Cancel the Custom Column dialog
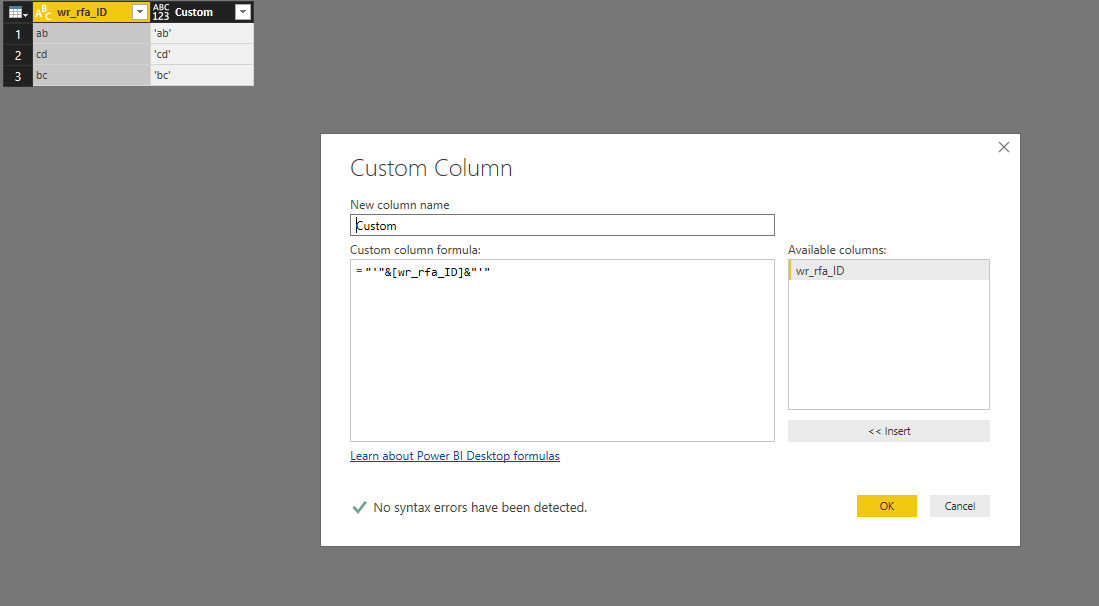The height and width of the screenshot is (606, 1099). coord(960,506)
